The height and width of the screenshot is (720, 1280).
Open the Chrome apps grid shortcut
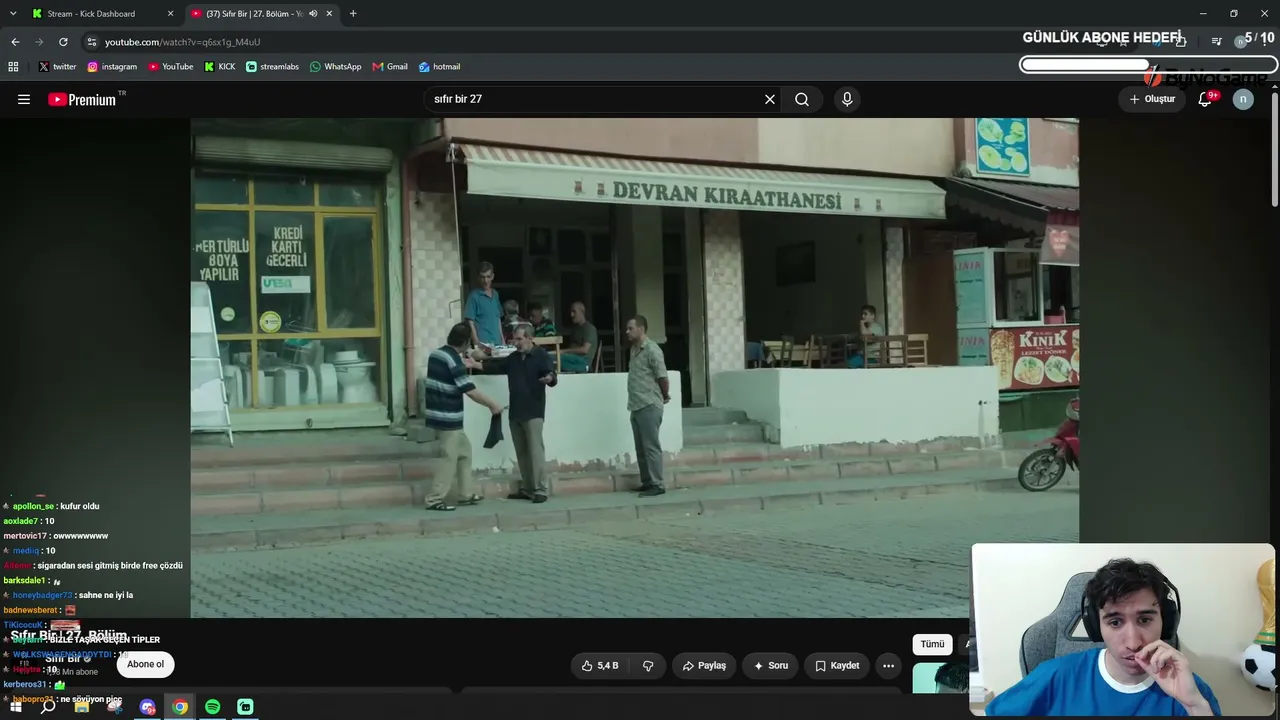(x=13, y=67)
